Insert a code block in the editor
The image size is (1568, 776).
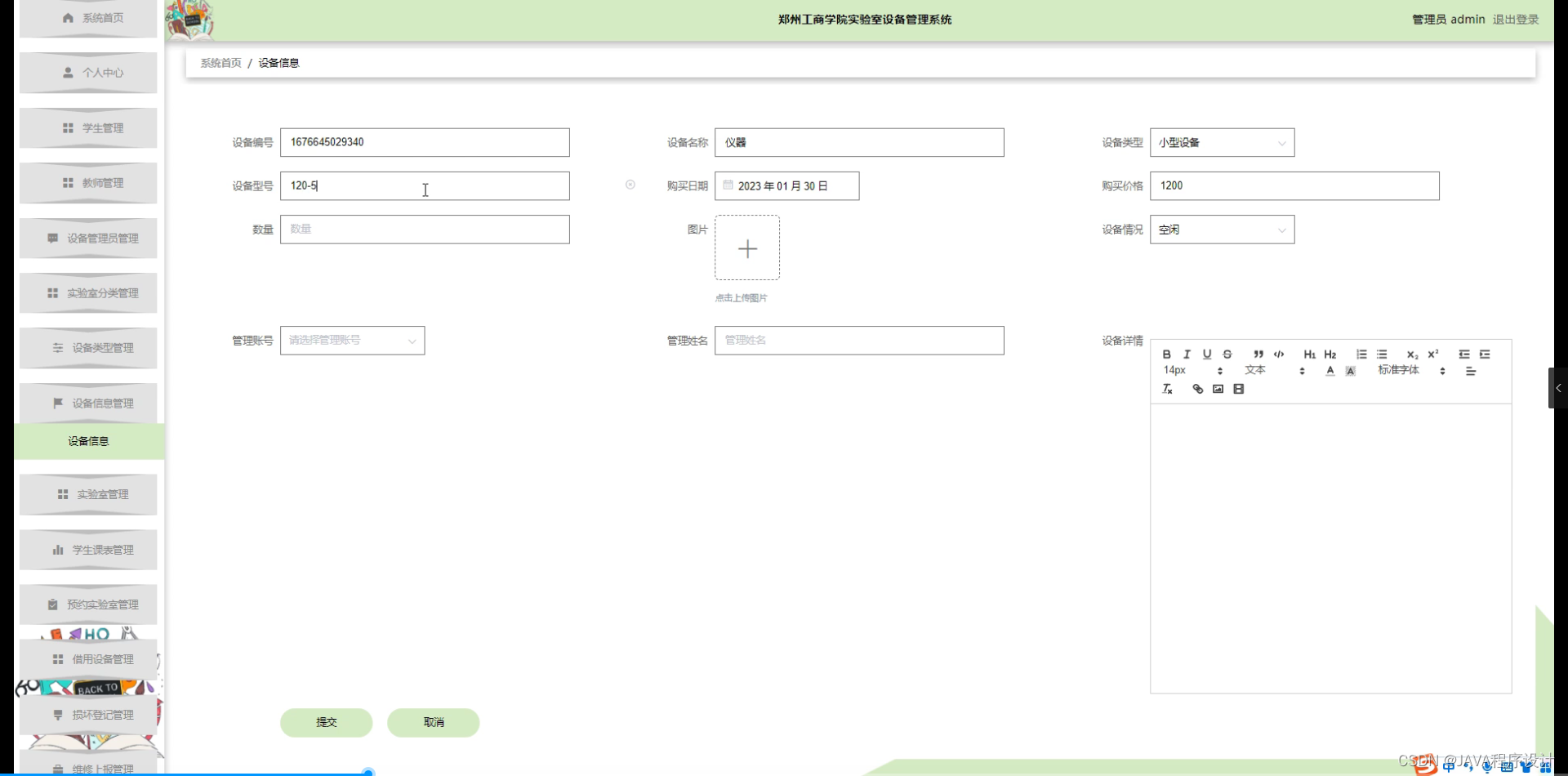coord(1279,355)
